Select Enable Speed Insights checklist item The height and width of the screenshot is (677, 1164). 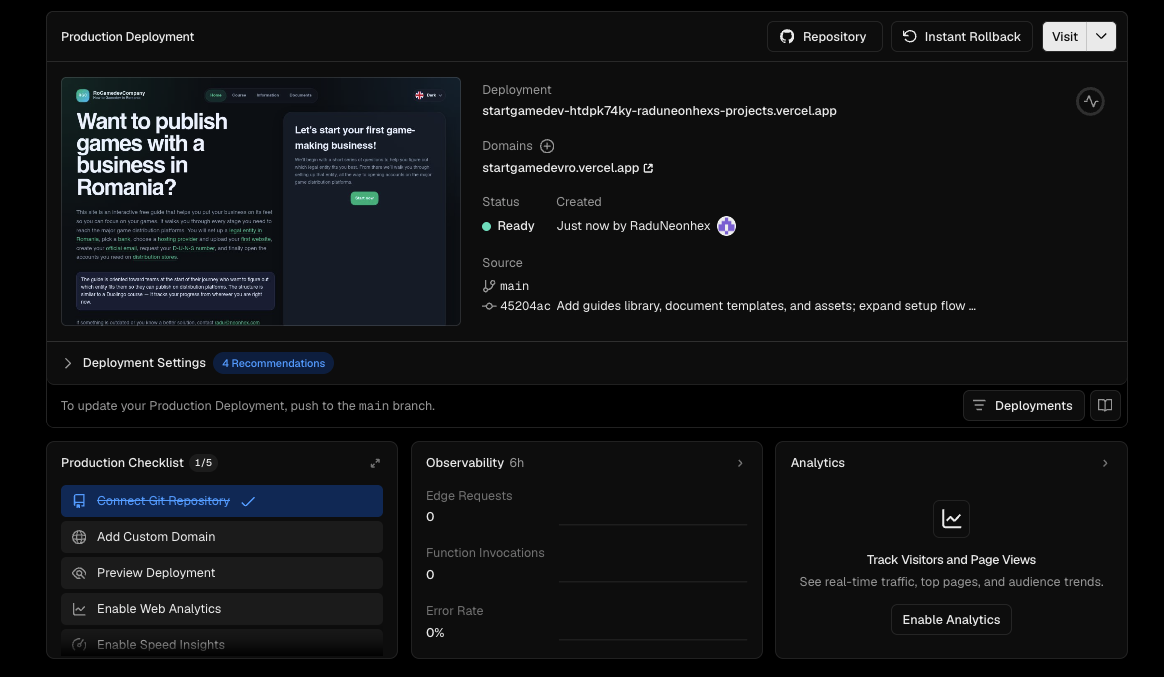222,643
